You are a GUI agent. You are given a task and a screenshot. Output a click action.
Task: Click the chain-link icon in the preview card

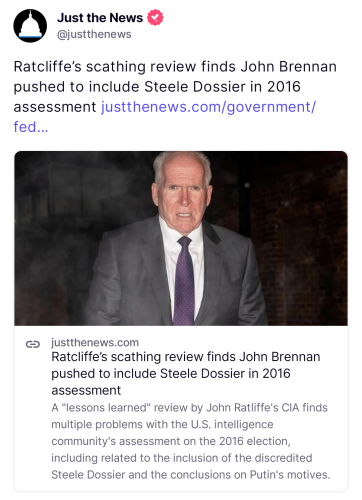pos(33,344)
